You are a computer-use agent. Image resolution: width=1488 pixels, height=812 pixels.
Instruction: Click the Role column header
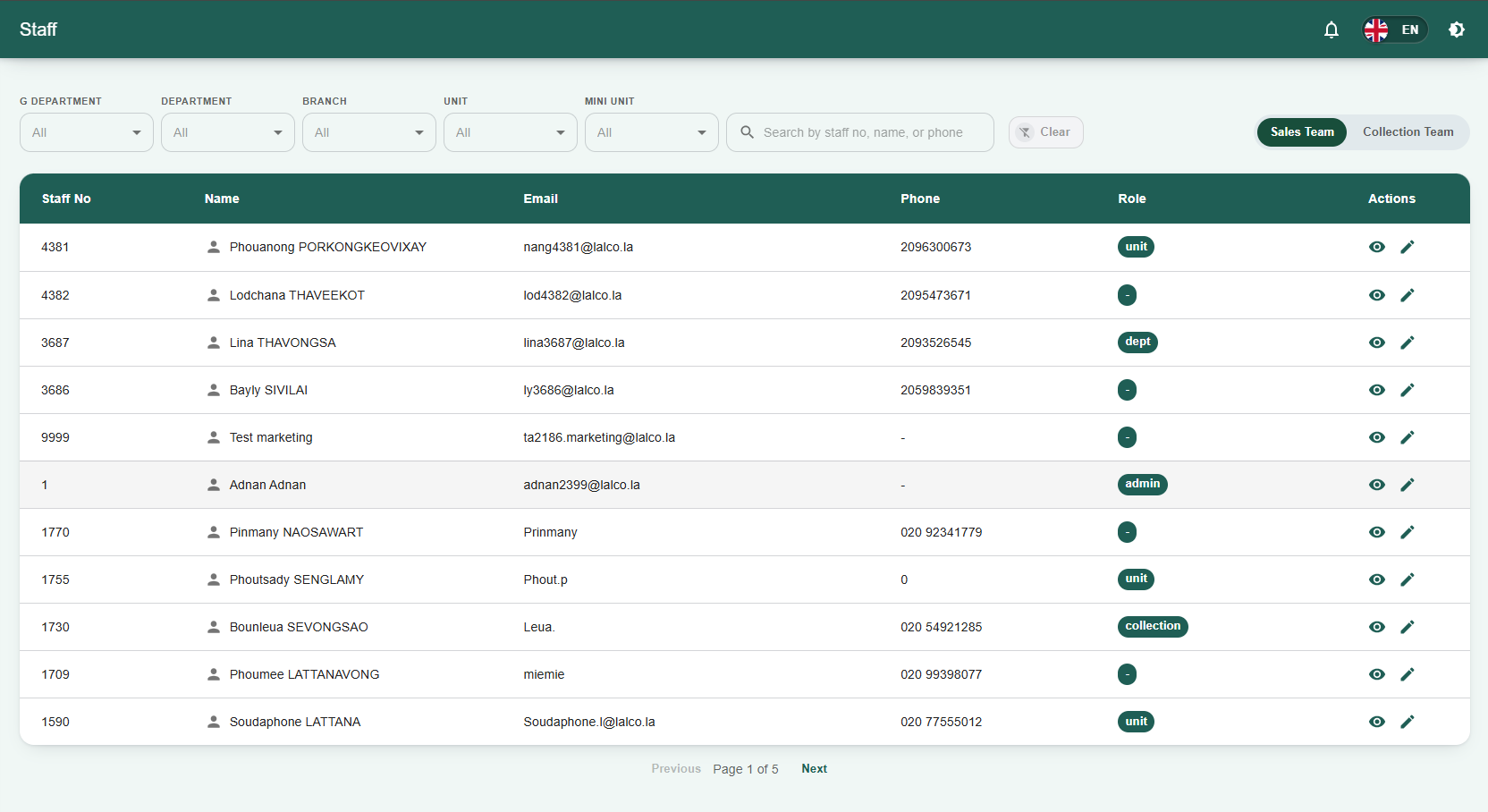pyautogui.click(x=1132, y=199)
